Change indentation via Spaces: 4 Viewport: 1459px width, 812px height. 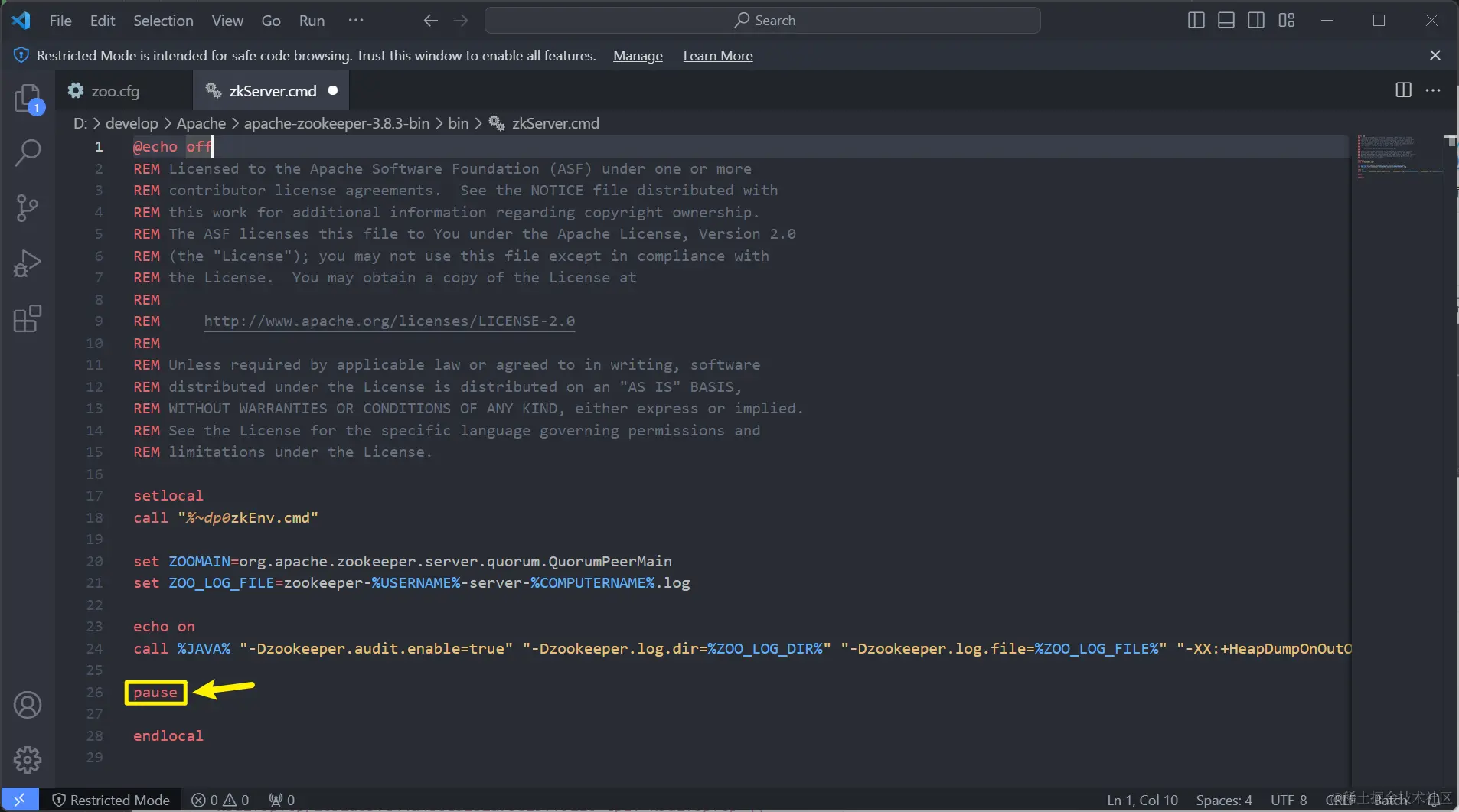click(1224, 800)
